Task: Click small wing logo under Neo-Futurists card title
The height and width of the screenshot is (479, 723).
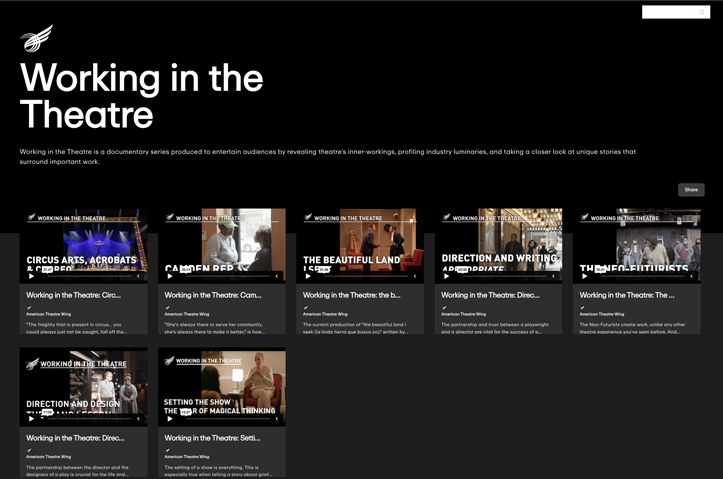Action: click(582, 308)
